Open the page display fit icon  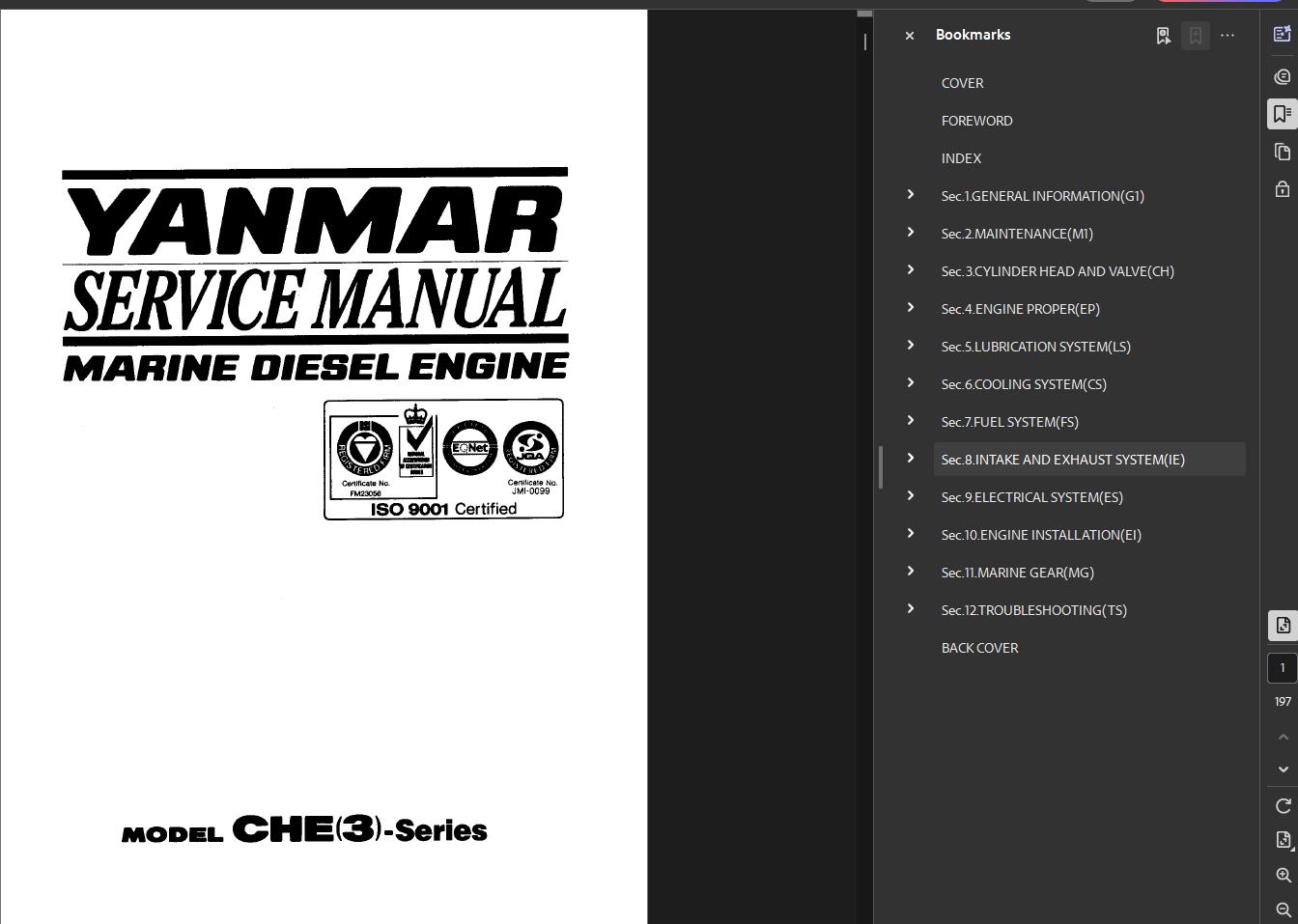coord(1283,840)
